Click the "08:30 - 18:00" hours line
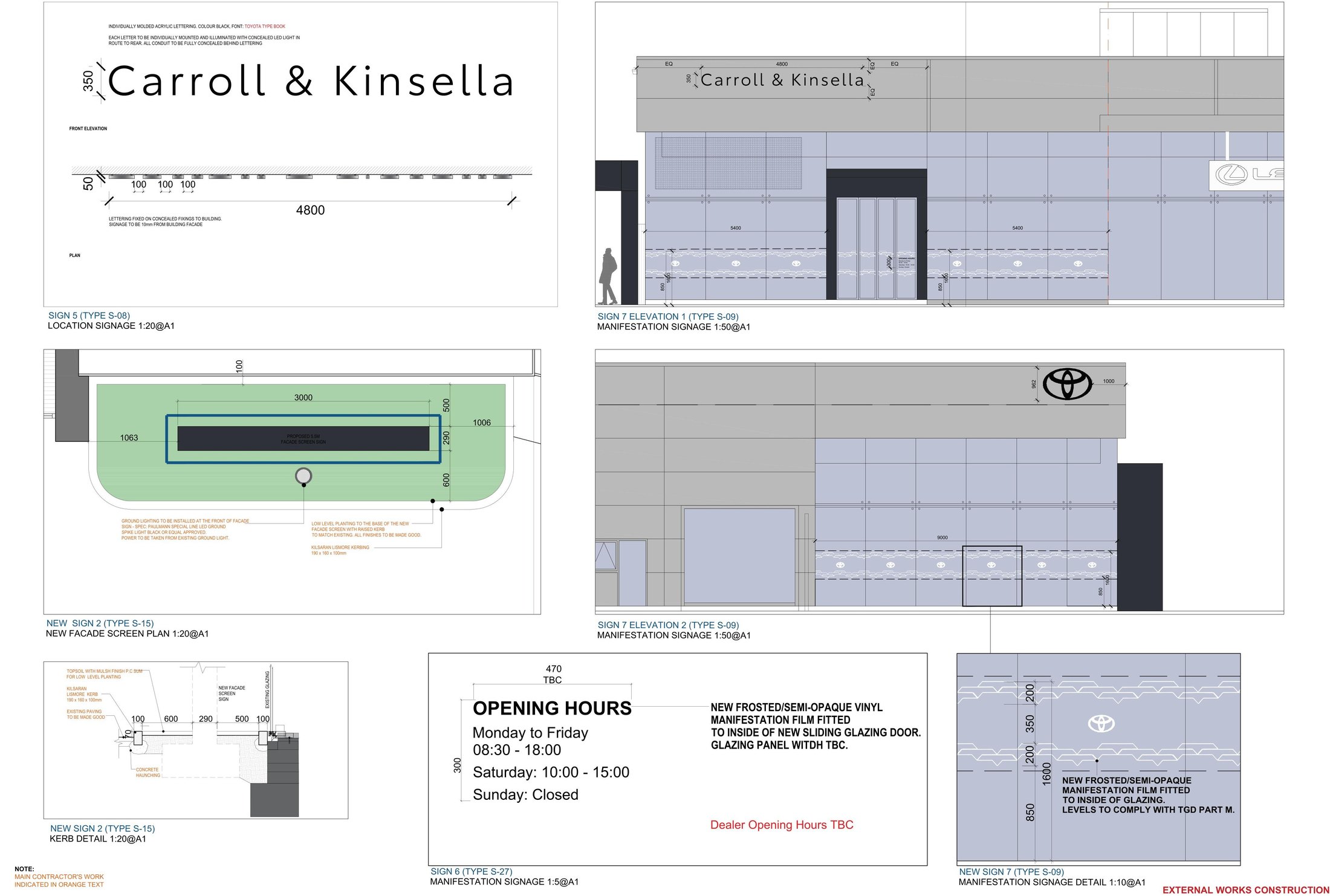The height and width of the screenshot is (896, 1330). (x=517, y=750)
